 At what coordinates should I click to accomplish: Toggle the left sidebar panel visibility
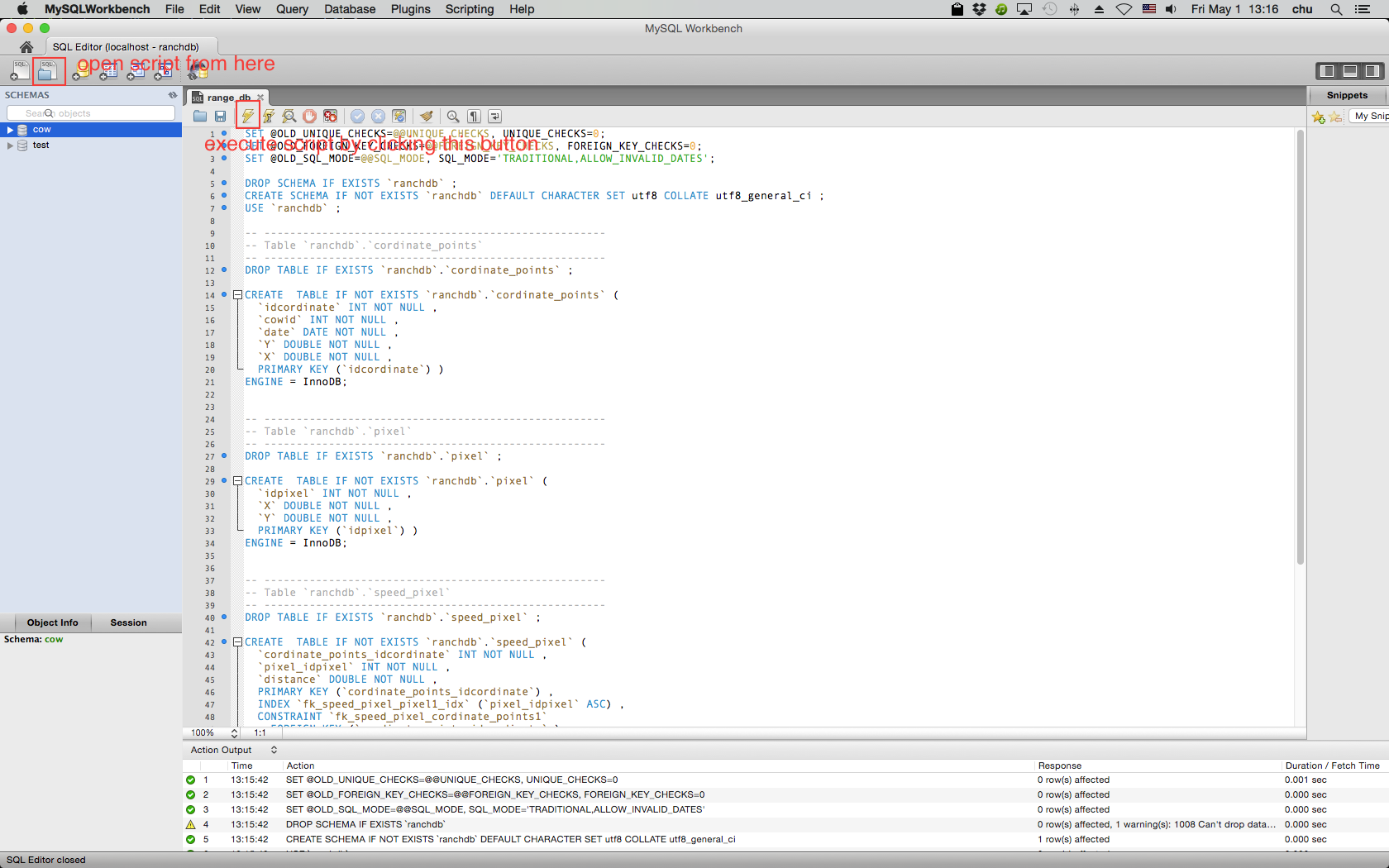[1327, 71]
